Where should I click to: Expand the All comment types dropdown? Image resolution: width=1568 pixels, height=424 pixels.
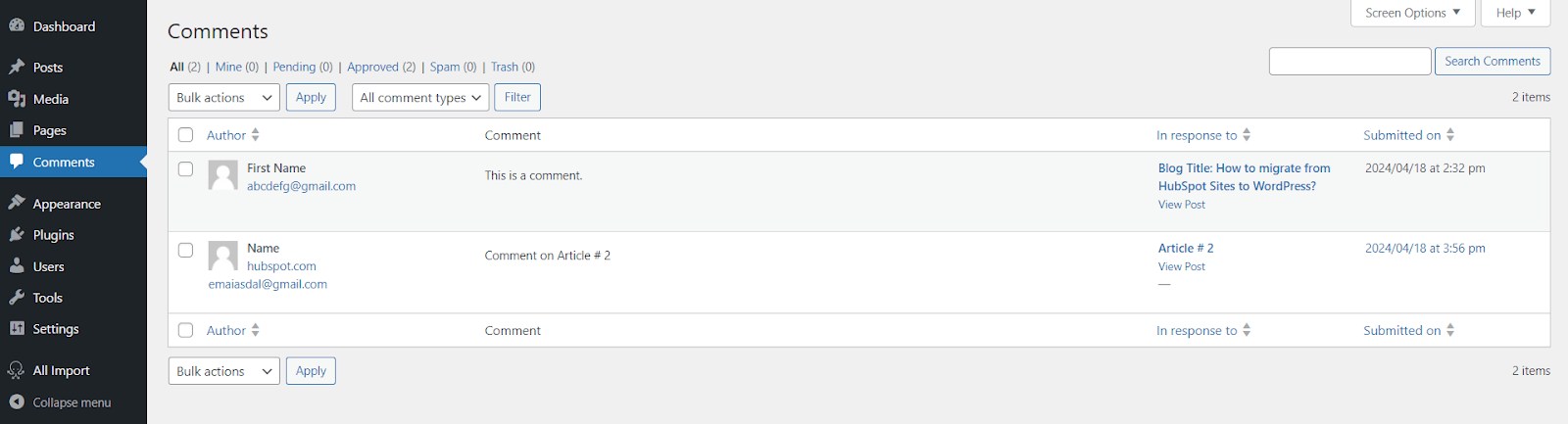tap(420, 98)
